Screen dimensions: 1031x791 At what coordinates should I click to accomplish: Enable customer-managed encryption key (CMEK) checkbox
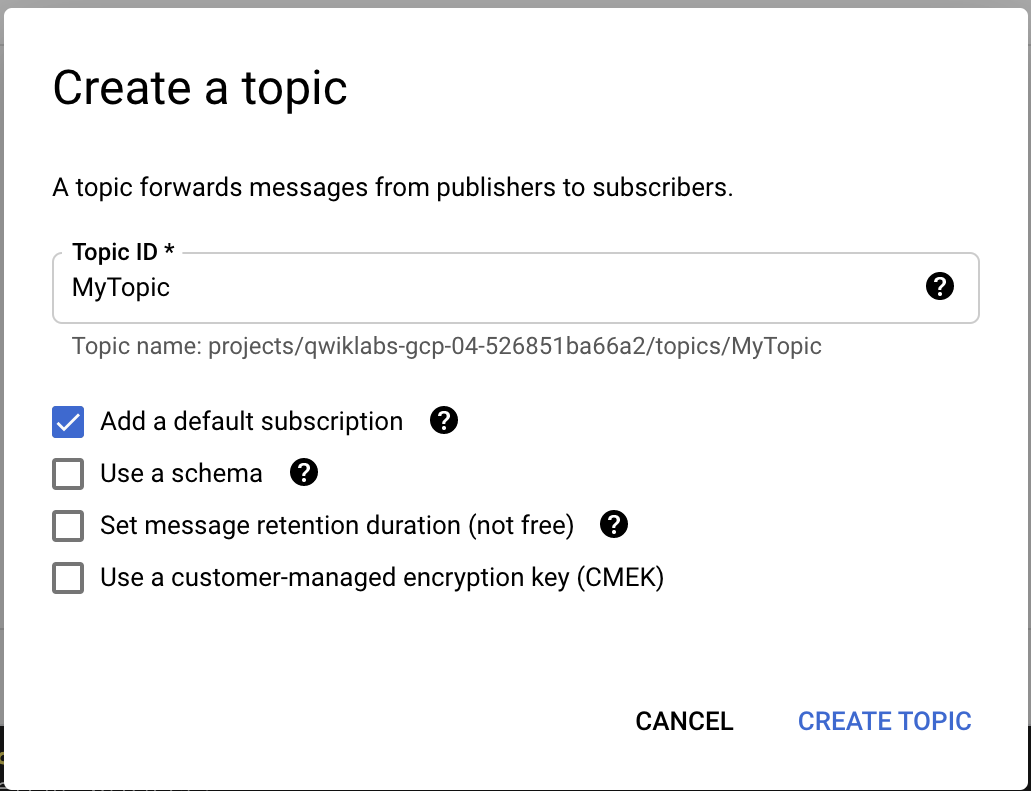68,577
